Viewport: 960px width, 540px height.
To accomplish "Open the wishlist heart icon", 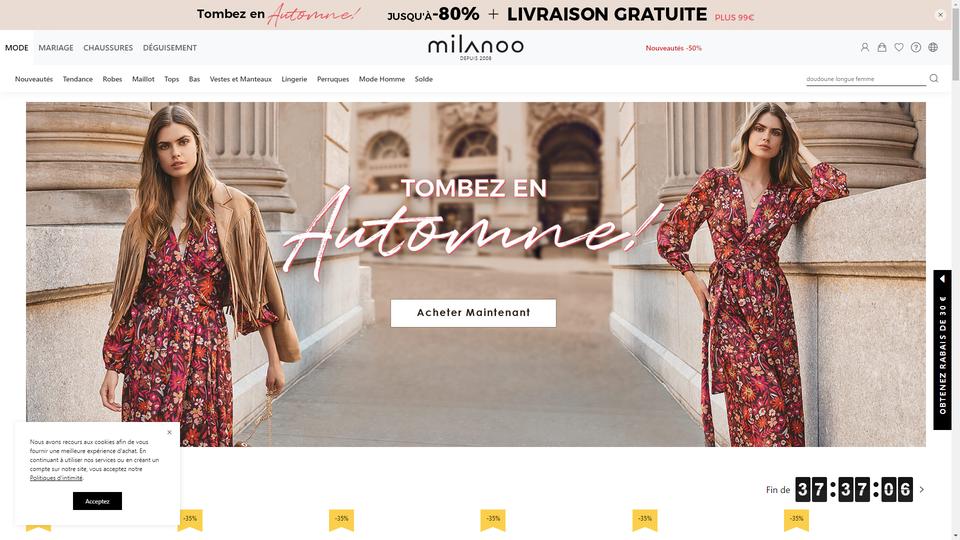I will (x=899, y=47).
